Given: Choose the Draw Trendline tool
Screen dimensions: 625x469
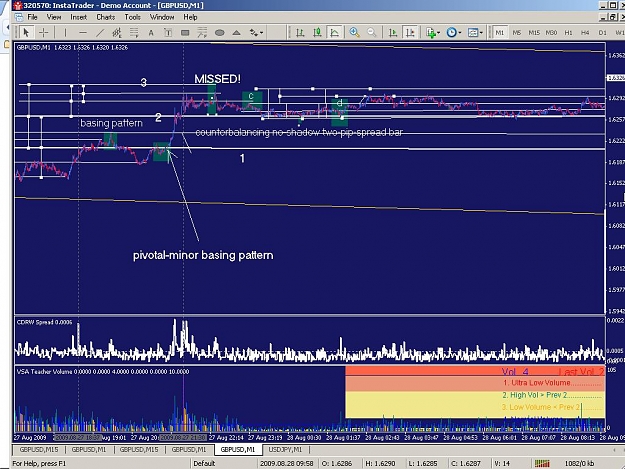Looking at the screenshot, I should click(100, 33).
